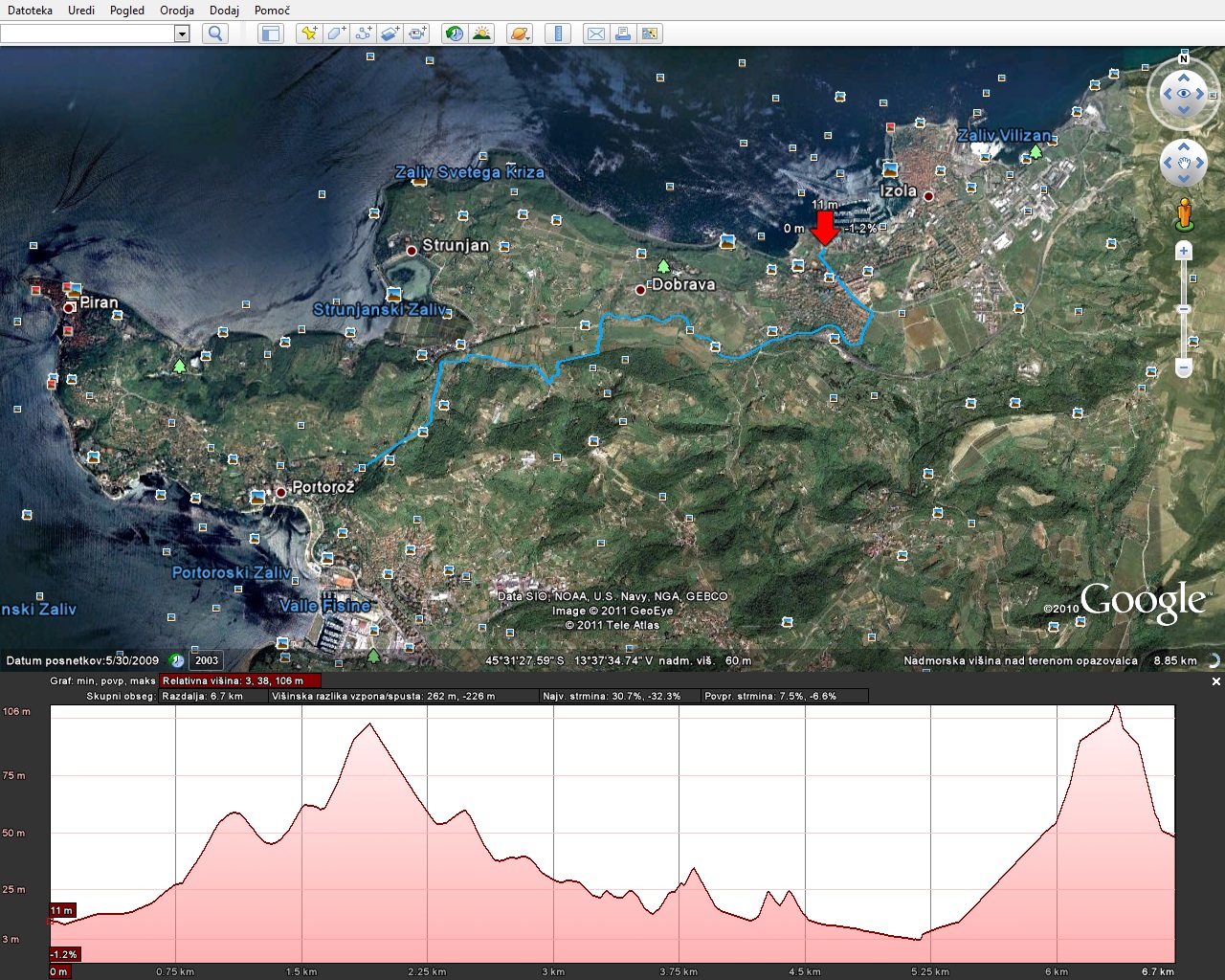Start recording a tour

pyautogui.click(x=417, y=33)
